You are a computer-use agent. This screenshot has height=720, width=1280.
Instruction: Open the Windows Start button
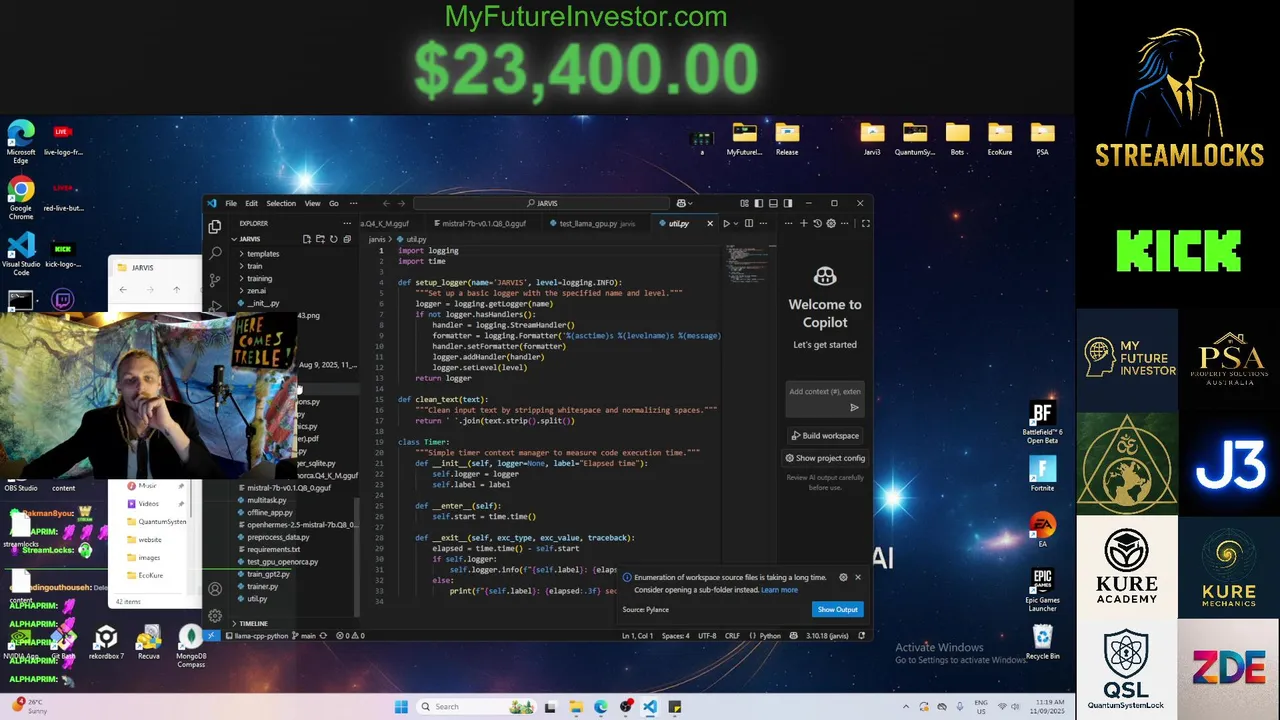[401, 707]
